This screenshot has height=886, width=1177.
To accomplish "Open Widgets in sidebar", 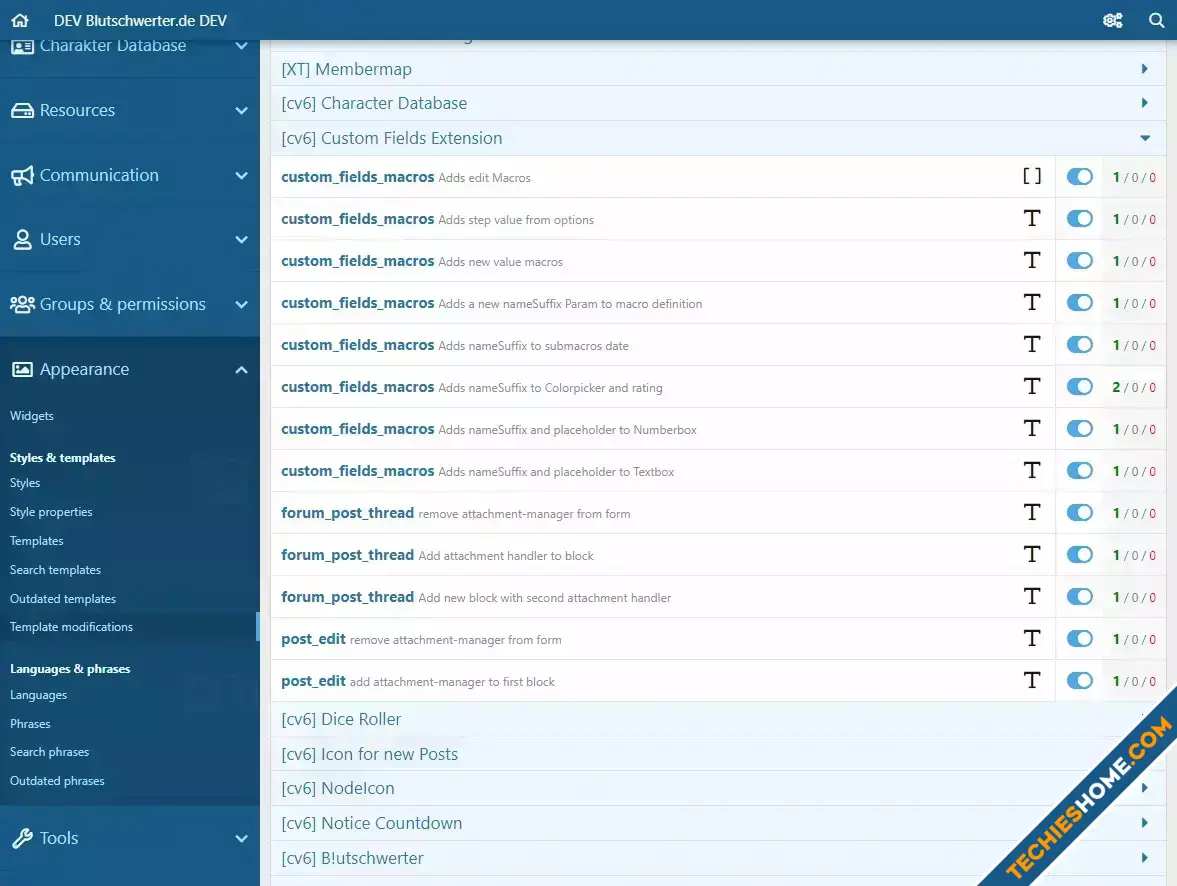I will (32, 416).
